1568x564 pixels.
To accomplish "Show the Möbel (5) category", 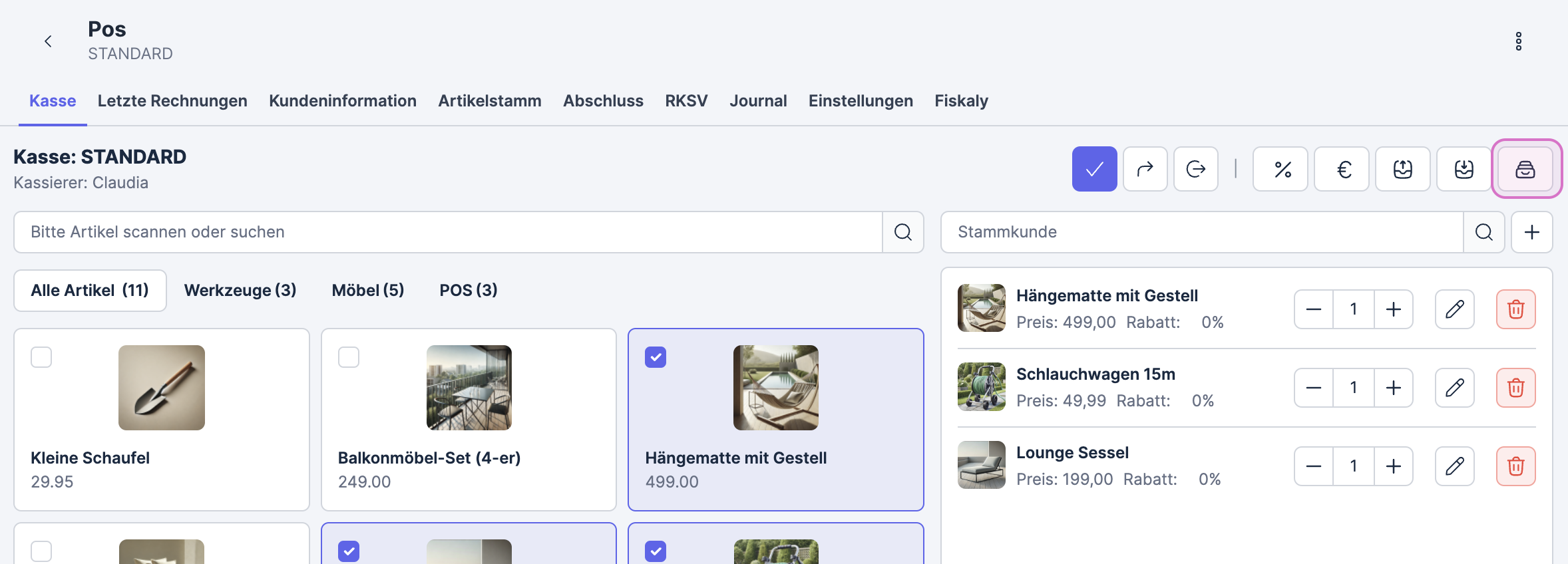I will (x=368, y=291).
